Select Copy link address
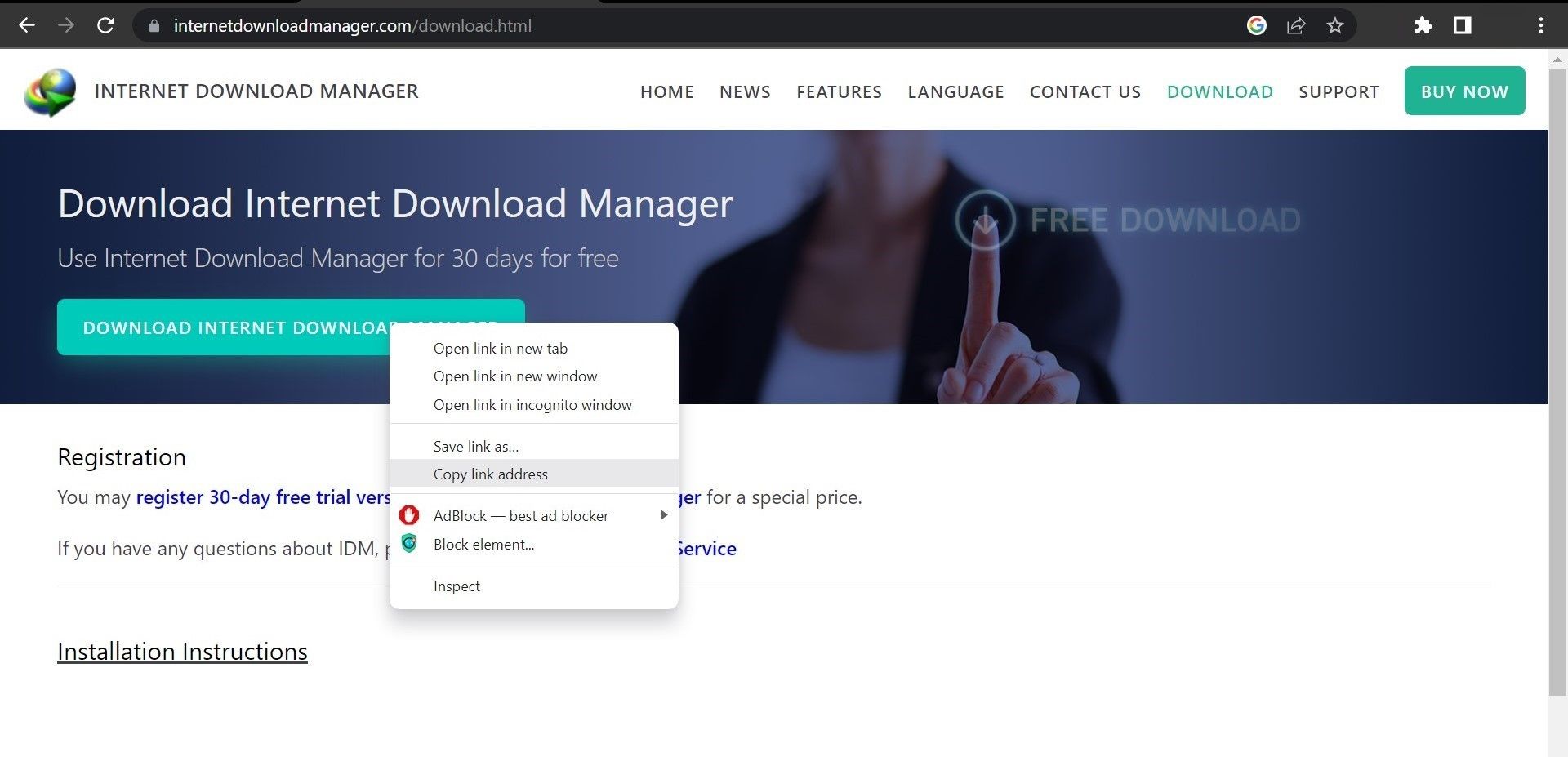This screenshot has width=1568, height=757. 534,474
